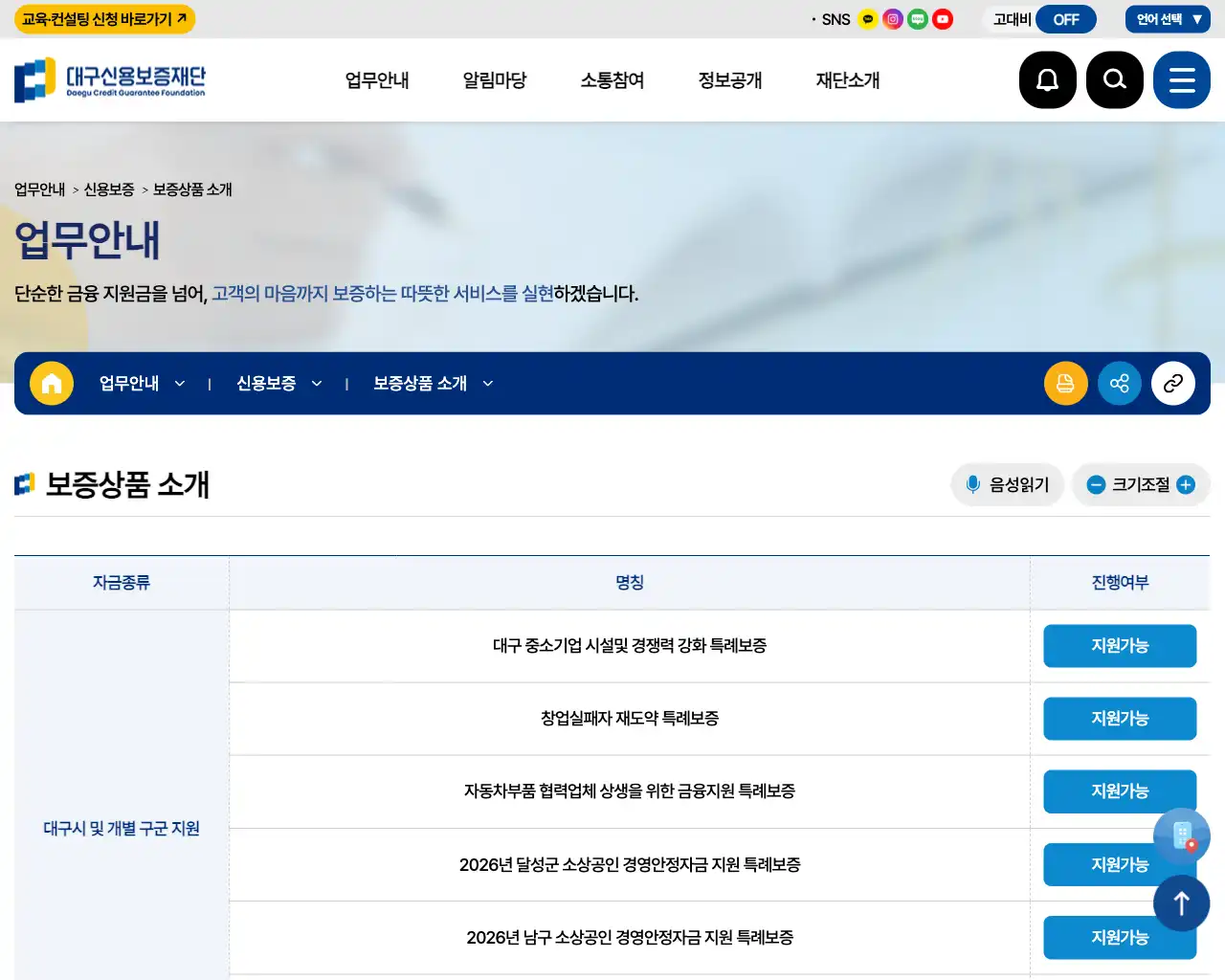Click 지원가능 for 2026년 달성군 소상공인
Image resolution: width=1225 pixels, height=980 pixels.
1120,865
